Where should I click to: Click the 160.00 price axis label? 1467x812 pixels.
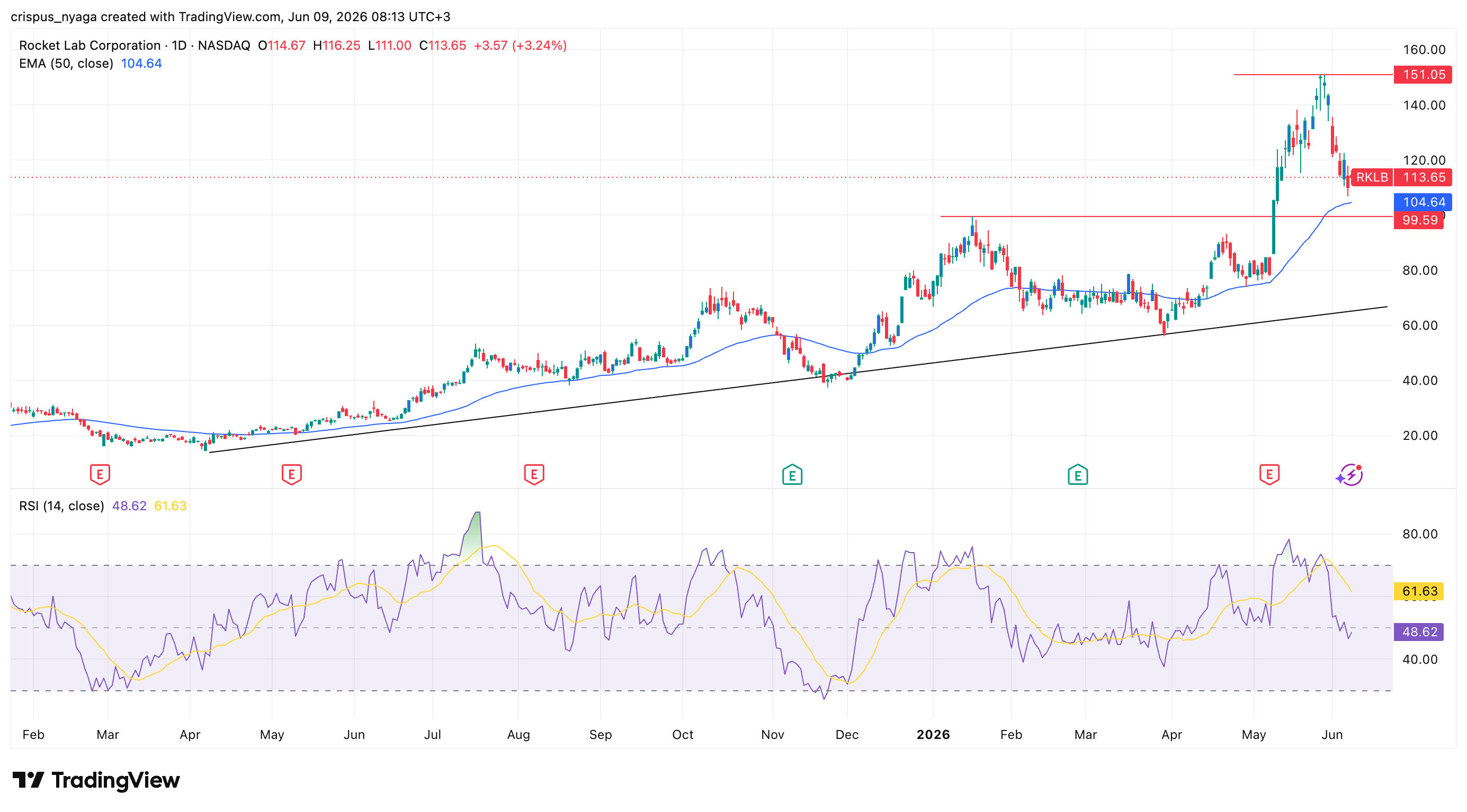1424,50
